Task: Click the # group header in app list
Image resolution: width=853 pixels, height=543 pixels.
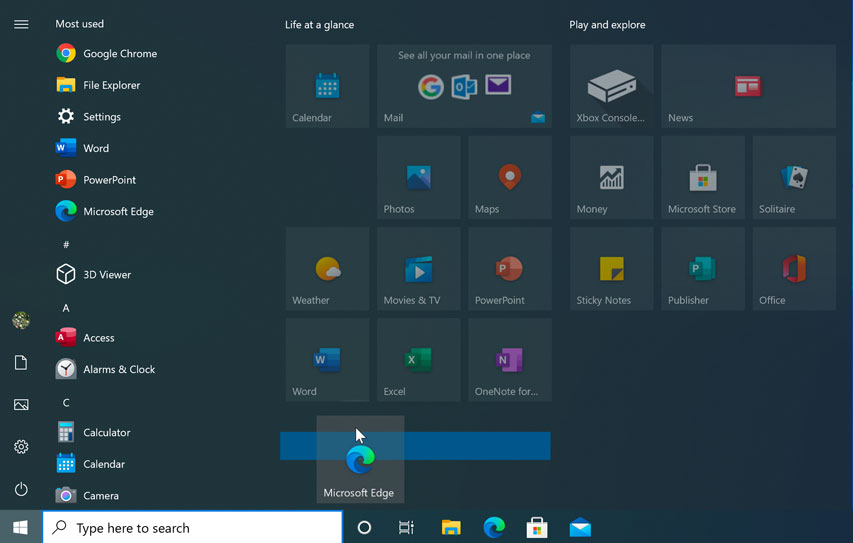Action: [x=66, y=244]
